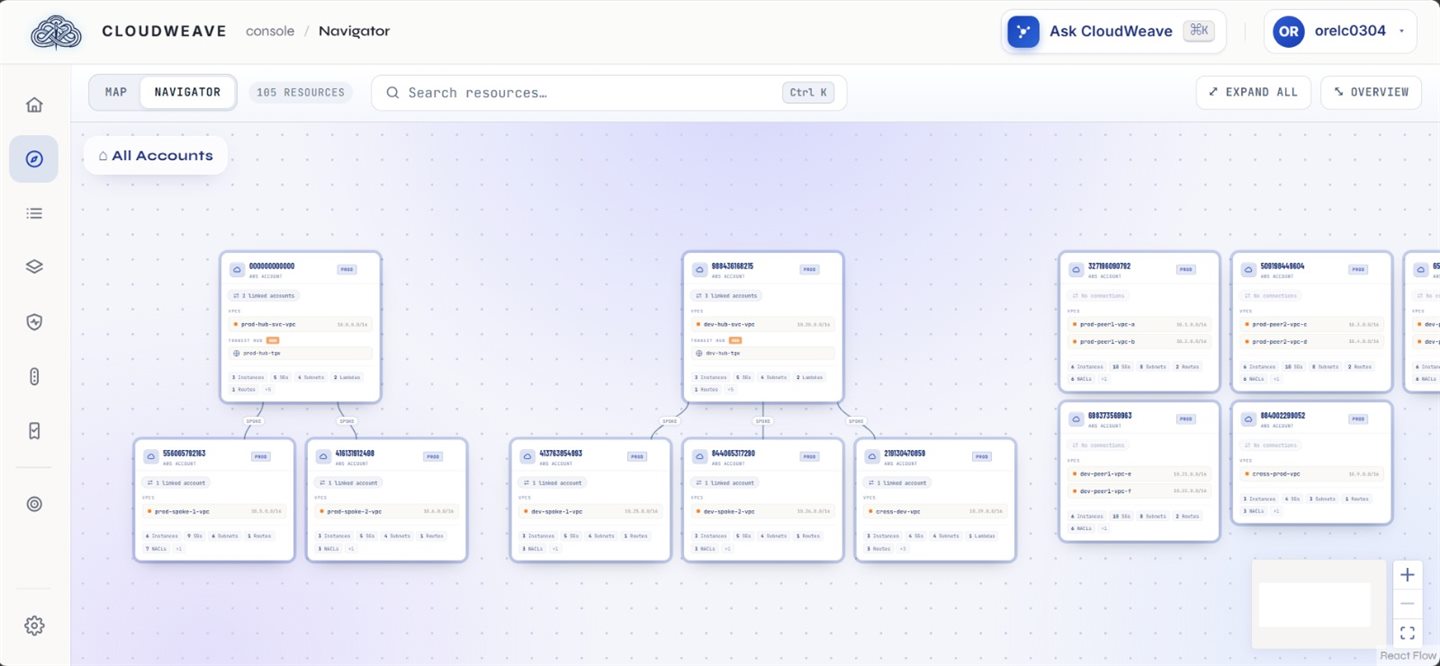Viewport: 1440px width, 666px height.
Task: Click cloud icon on account 416131612408
Action: click(x=323, y=457)
